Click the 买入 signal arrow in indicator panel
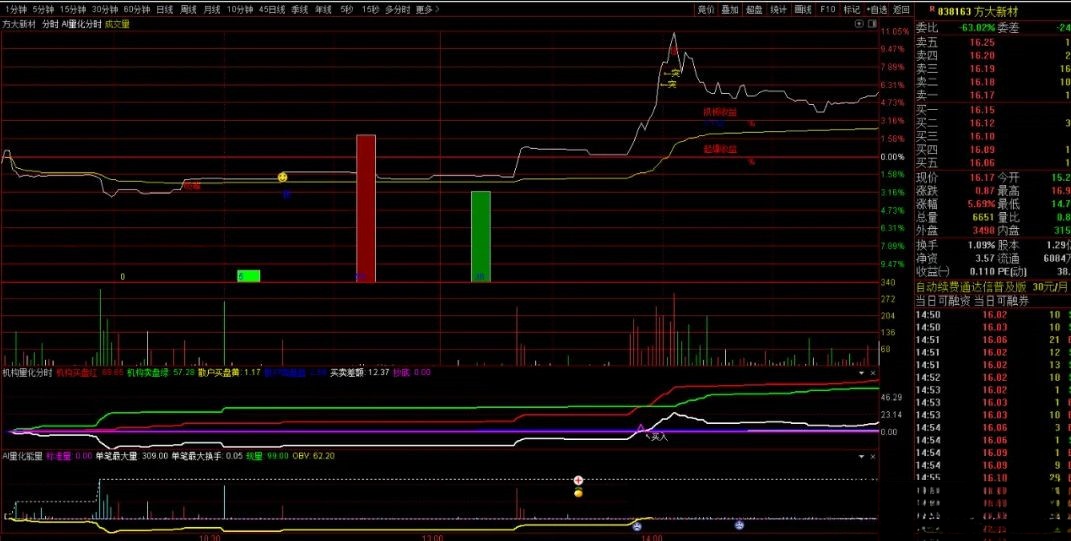 (657, 436)
